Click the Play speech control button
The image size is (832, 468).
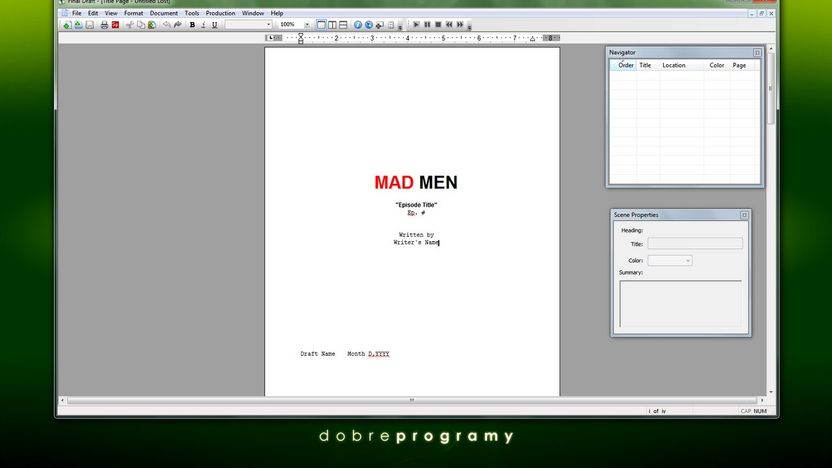click(x=416, y=24)
